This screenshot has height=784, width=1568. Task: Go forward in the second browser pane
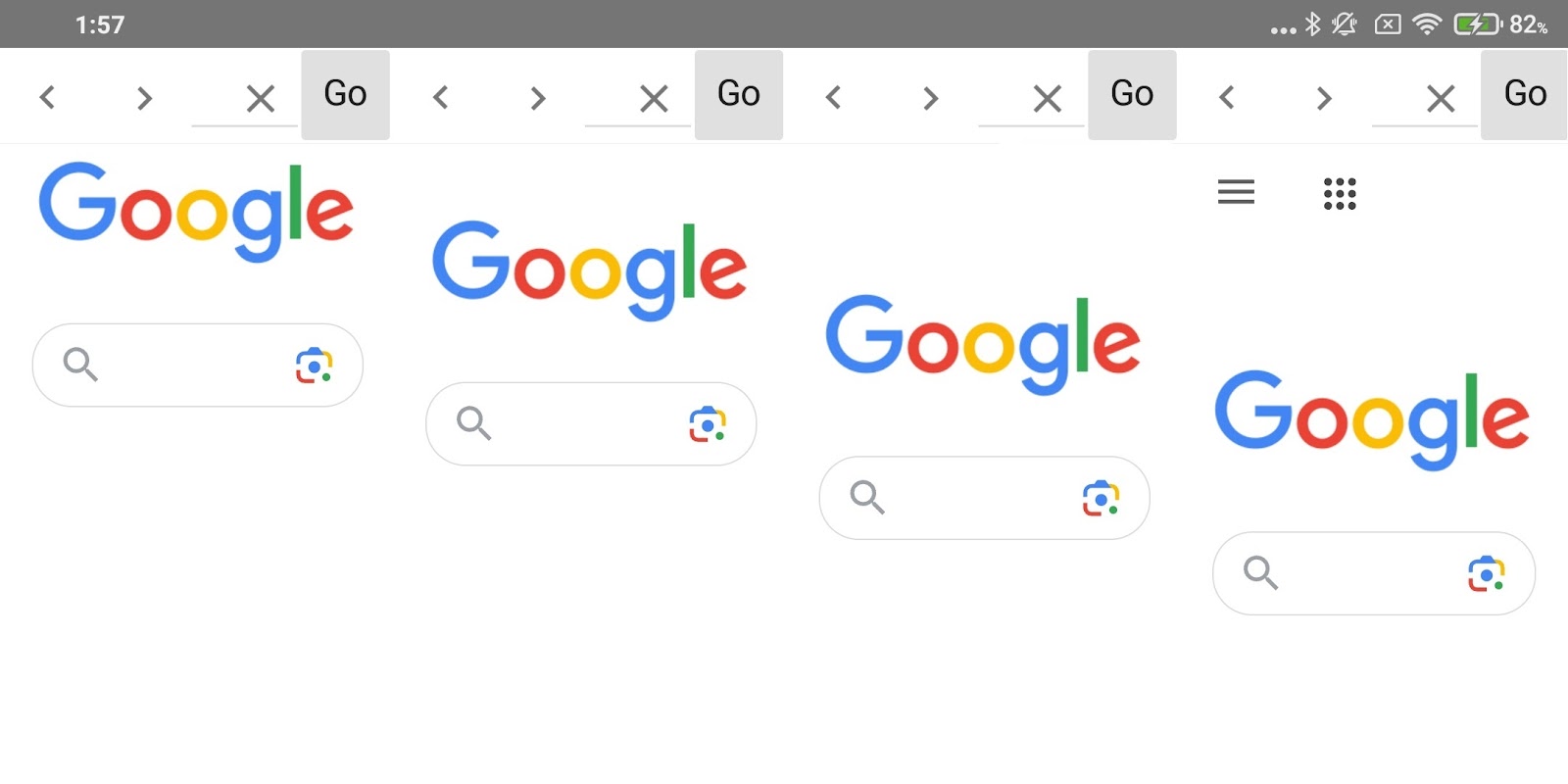pos(537,98)
